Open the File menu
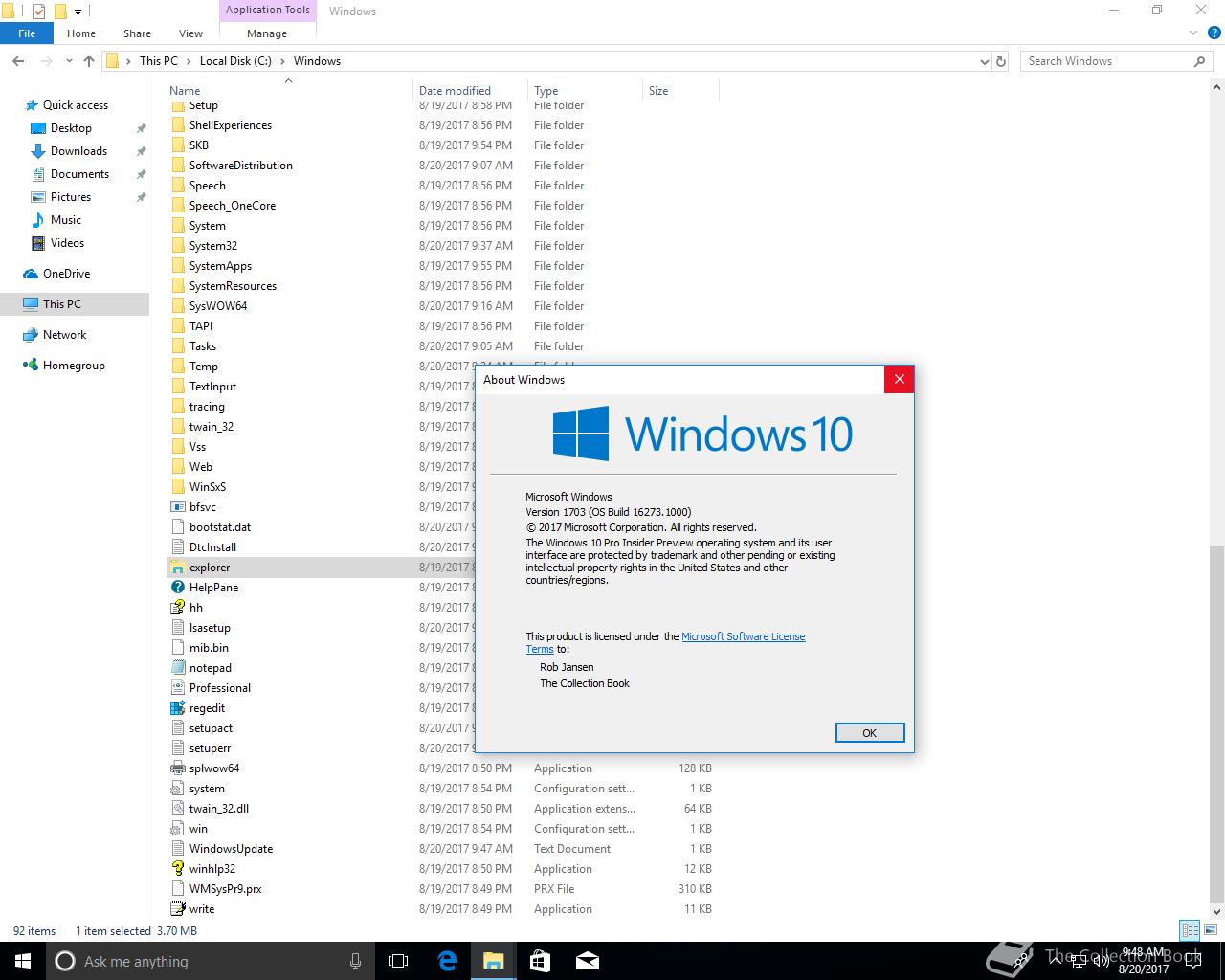 (27, 33)
